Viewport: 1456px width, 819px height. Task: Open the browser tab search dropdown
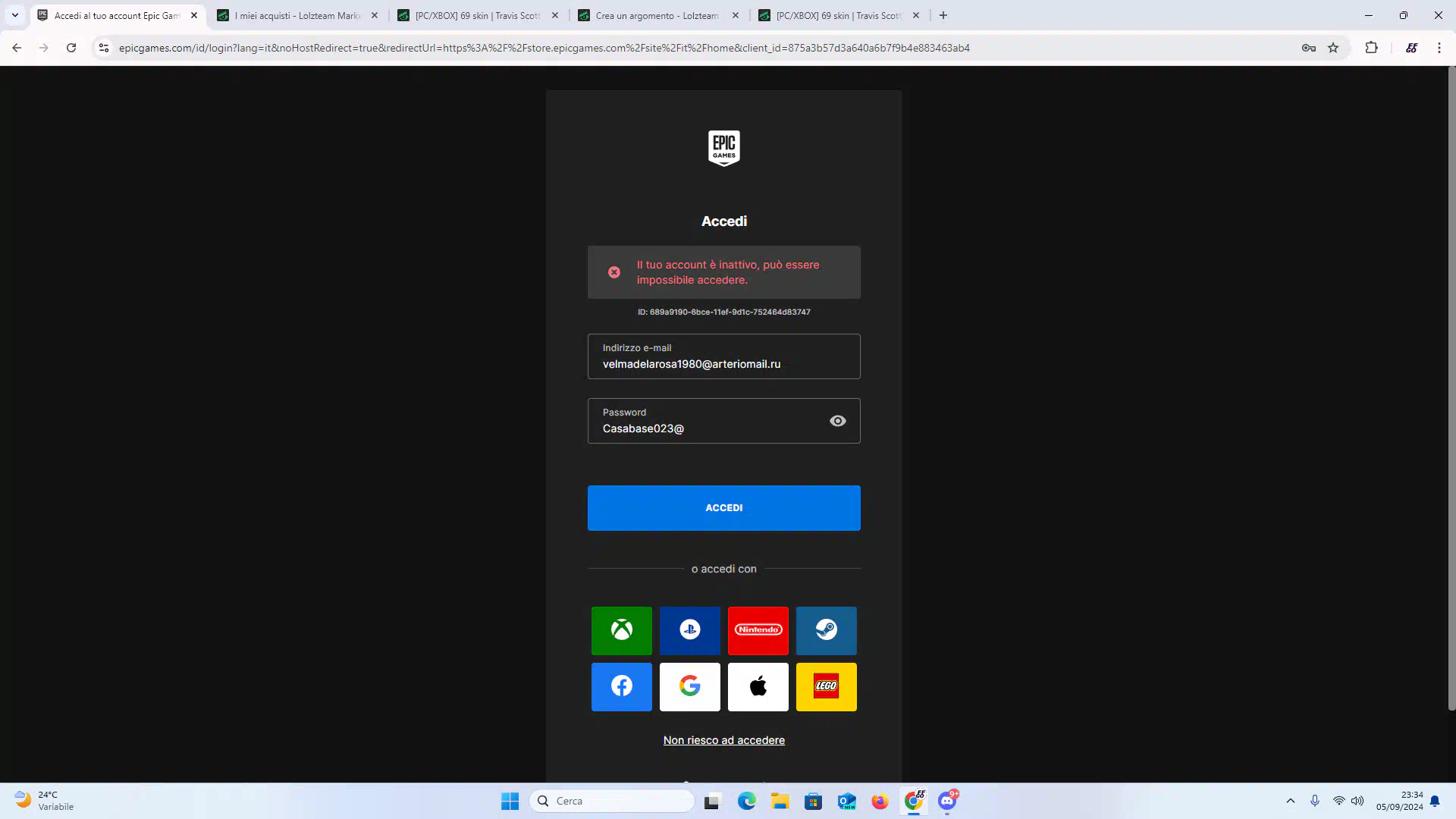coord(14,15)
